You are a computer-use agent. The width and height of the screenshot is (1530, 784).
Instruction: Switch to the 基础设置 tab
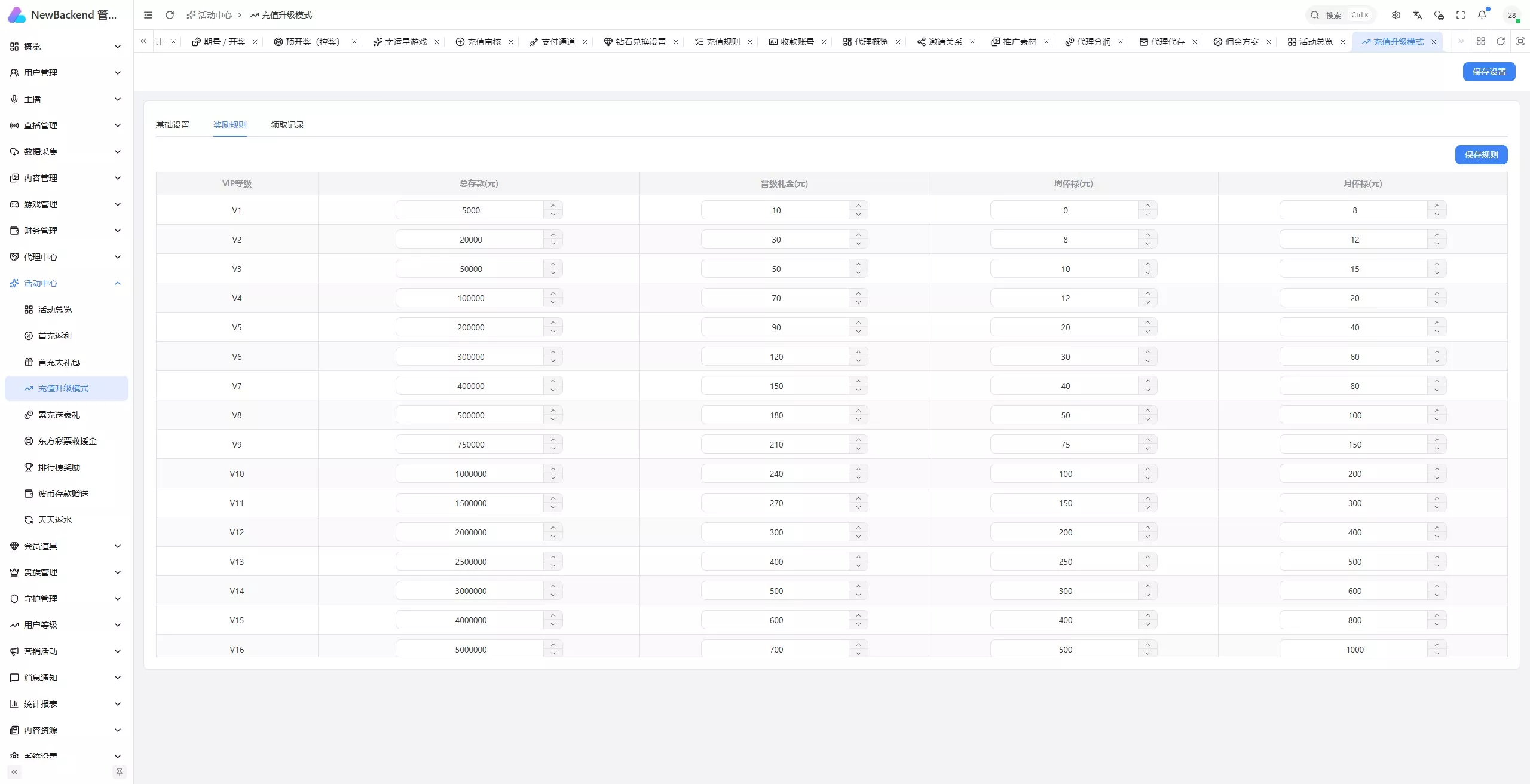173,125
